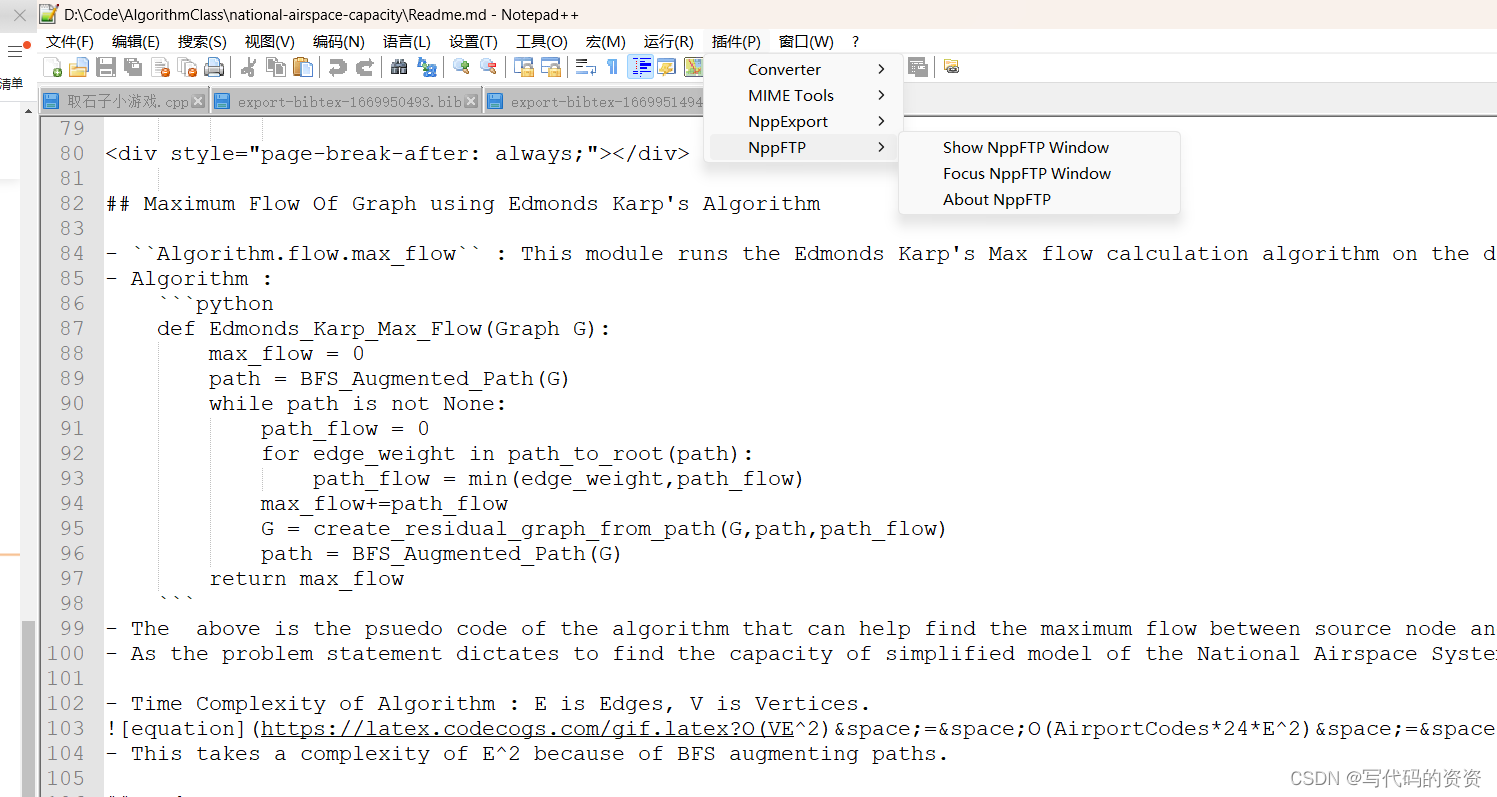The width and height of the screenshot is (1497, 797).
Task: Click 'while path is not None:' line
Action: (358, 404)
